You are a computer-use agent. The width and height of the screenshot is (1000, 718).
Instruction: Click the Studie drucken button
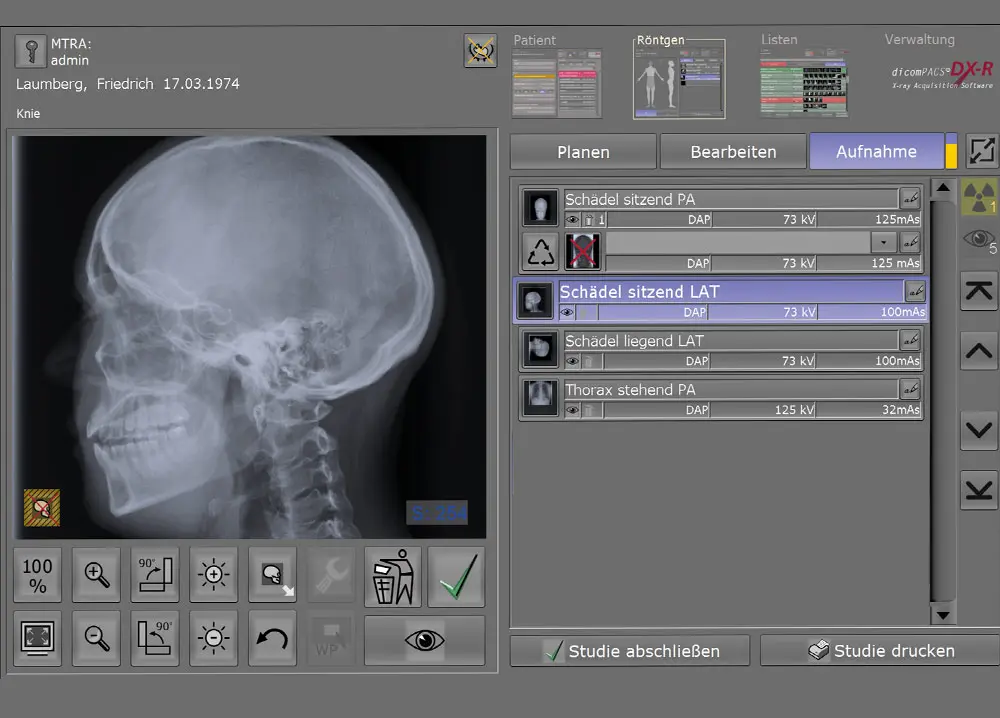coord(880,651)
